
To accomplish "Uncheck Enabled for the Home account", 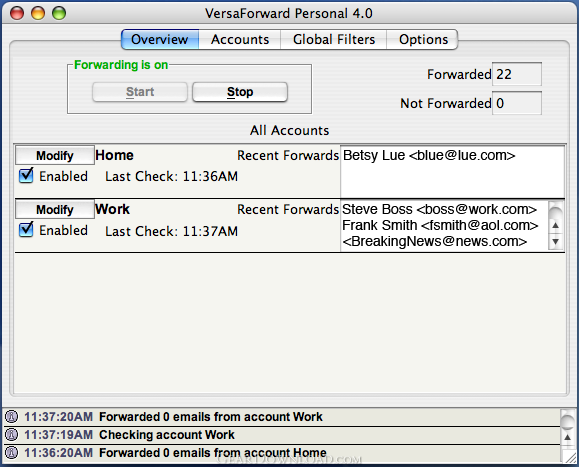I will (x=26, y=176).
